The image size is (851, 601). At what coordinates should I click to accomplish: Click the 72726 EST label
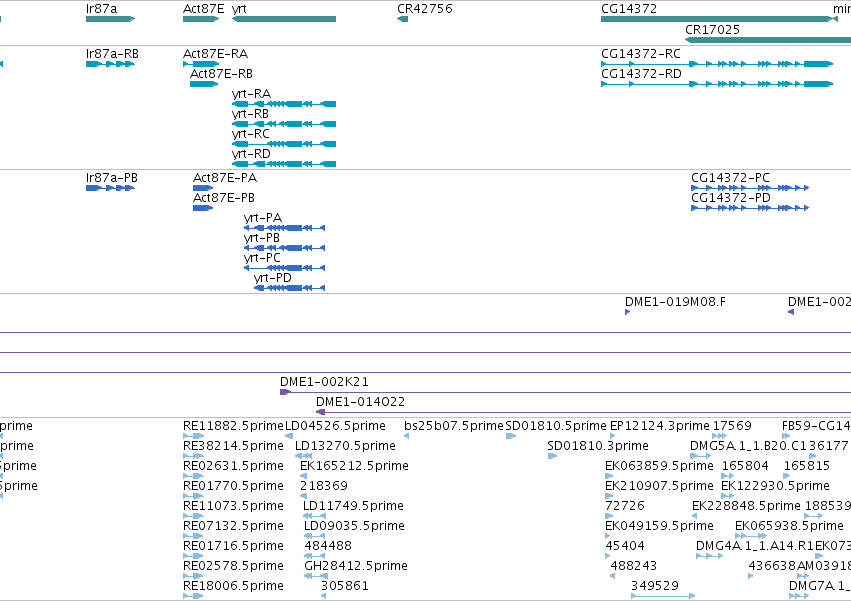tap(625, 507)
